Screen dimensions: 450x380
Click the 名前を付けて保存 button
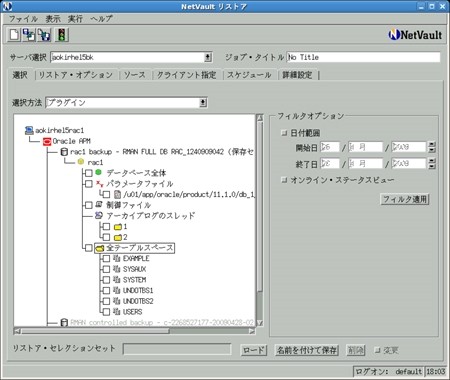[306, 350]
